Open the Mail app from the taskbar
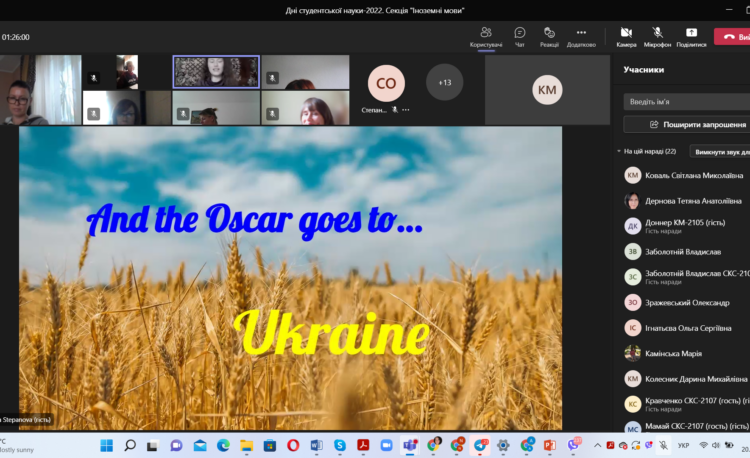The height and width of the screenshot is (458, 750). [x=200, y=446]
